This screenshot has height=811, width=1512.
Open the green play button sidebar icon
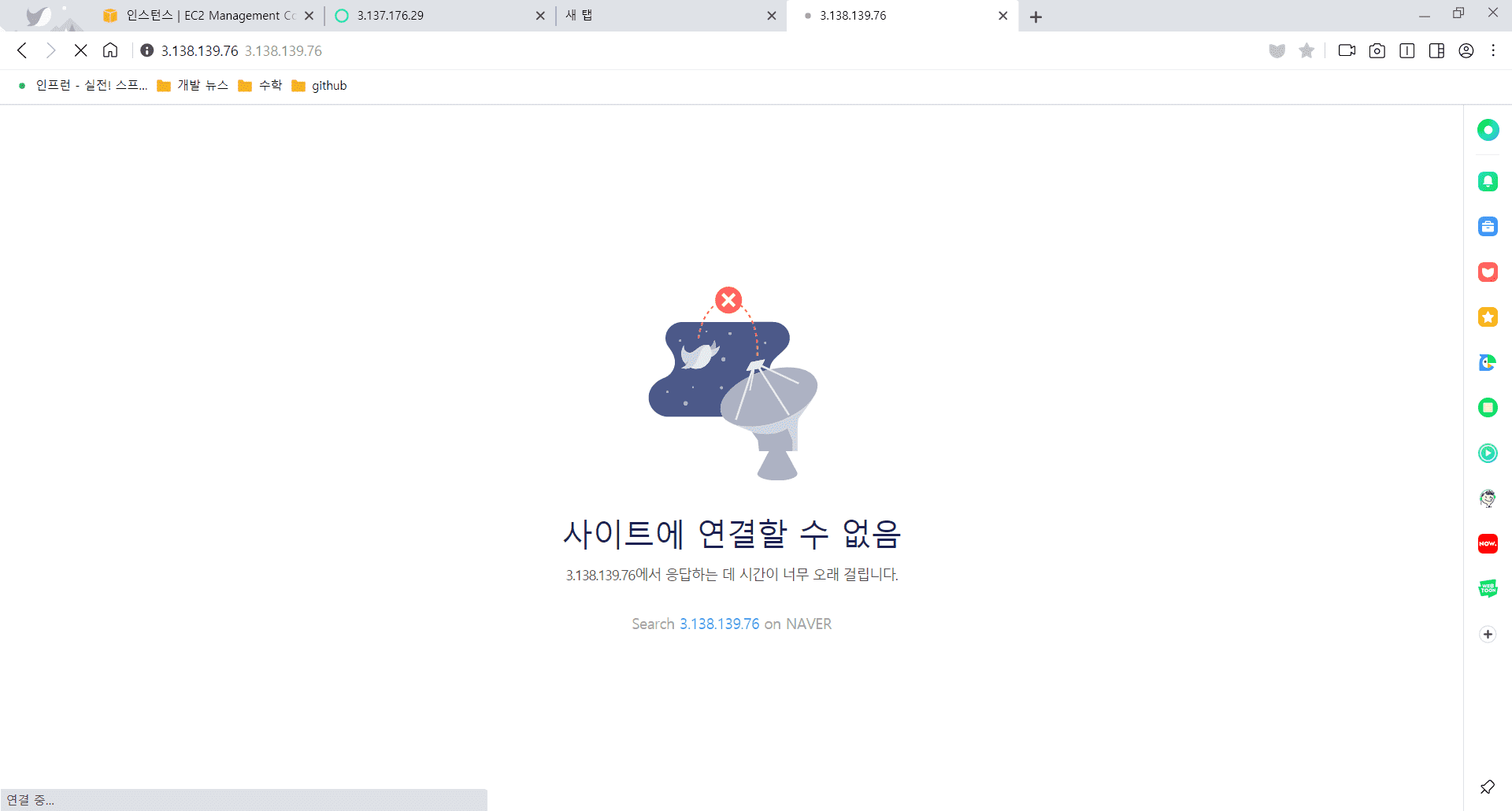tap(1488, 453)
